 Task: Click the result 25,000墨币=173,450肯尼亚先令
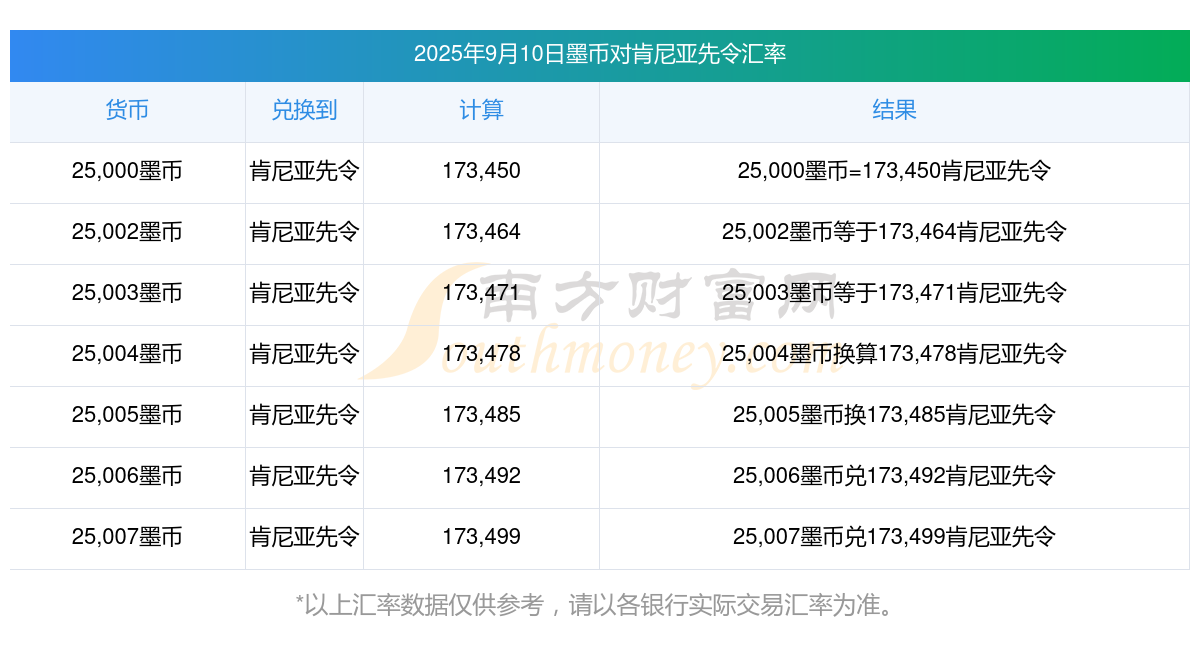(894, 171)
